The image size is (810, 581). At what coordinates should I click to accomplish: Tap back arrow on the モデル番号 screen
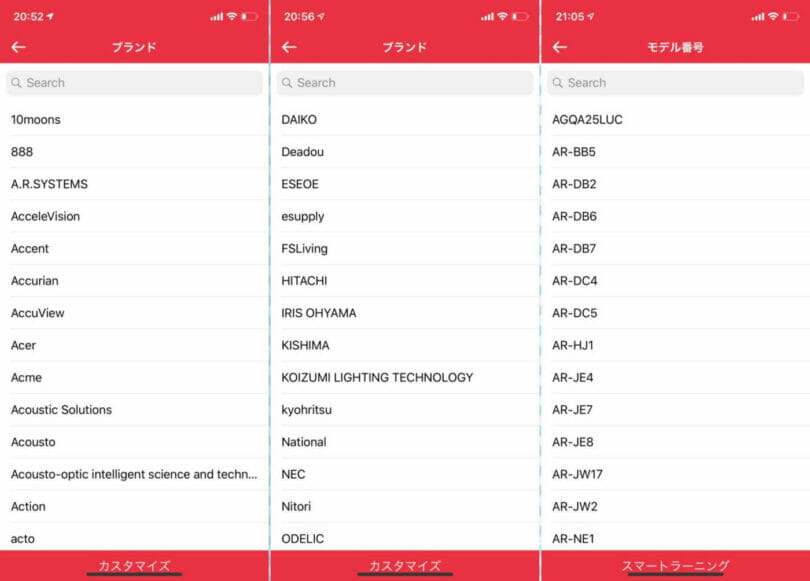tap(560, 47)
